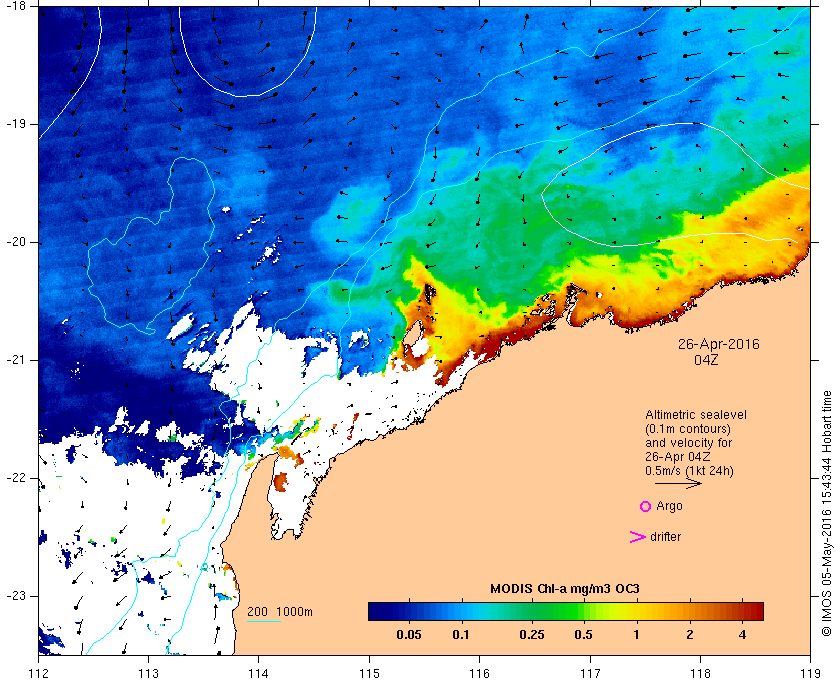The image size is (840, 680).
Task: Click the 'drifter' legend label
Action: click(x=665, y=537)
